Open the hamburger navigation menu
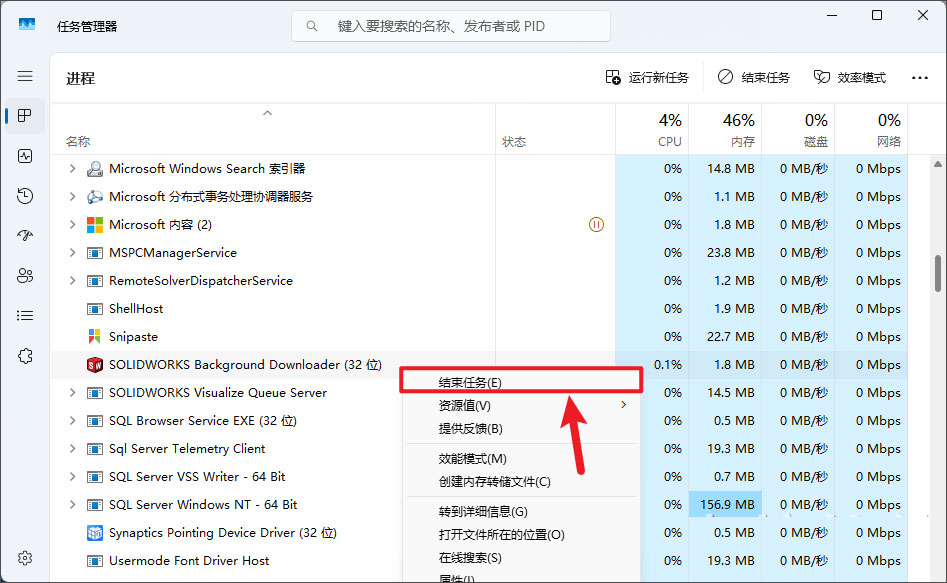Image resolution: width=947 pixels, height=583 pixels. click(x=25, y=76)
